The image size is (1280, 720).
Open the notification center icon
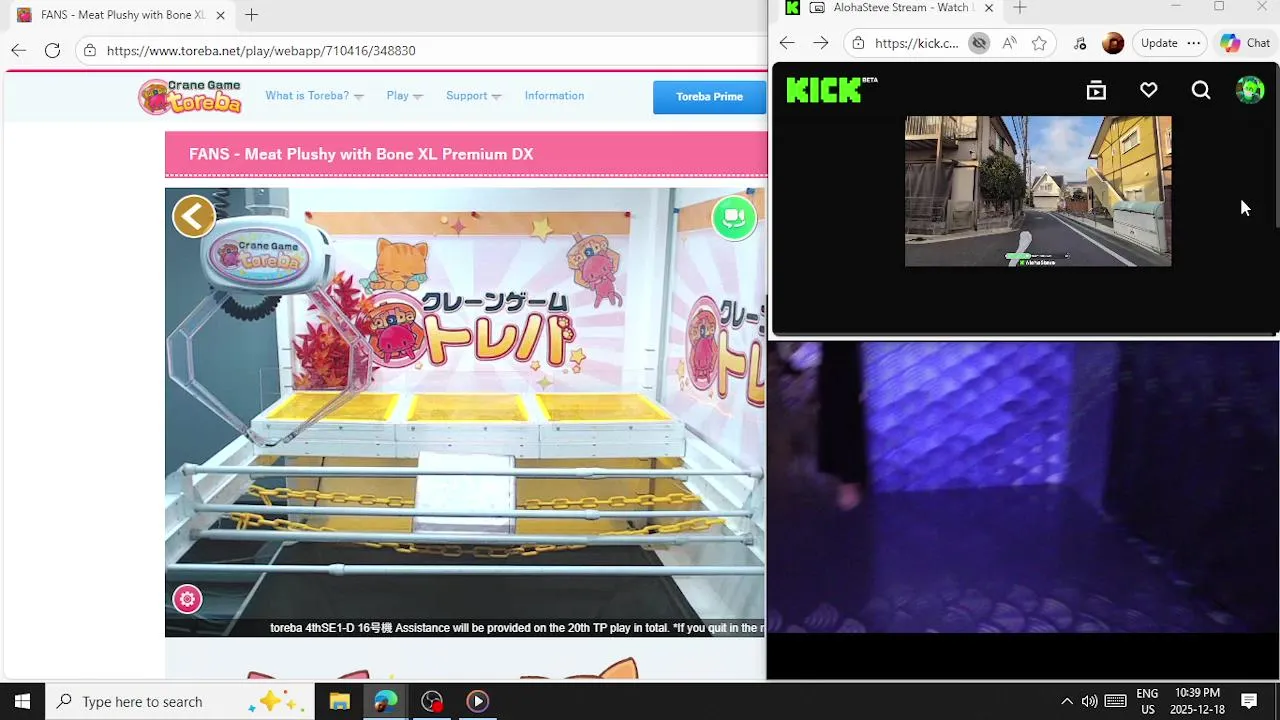pyautogui.click(x=1249, y=701)
